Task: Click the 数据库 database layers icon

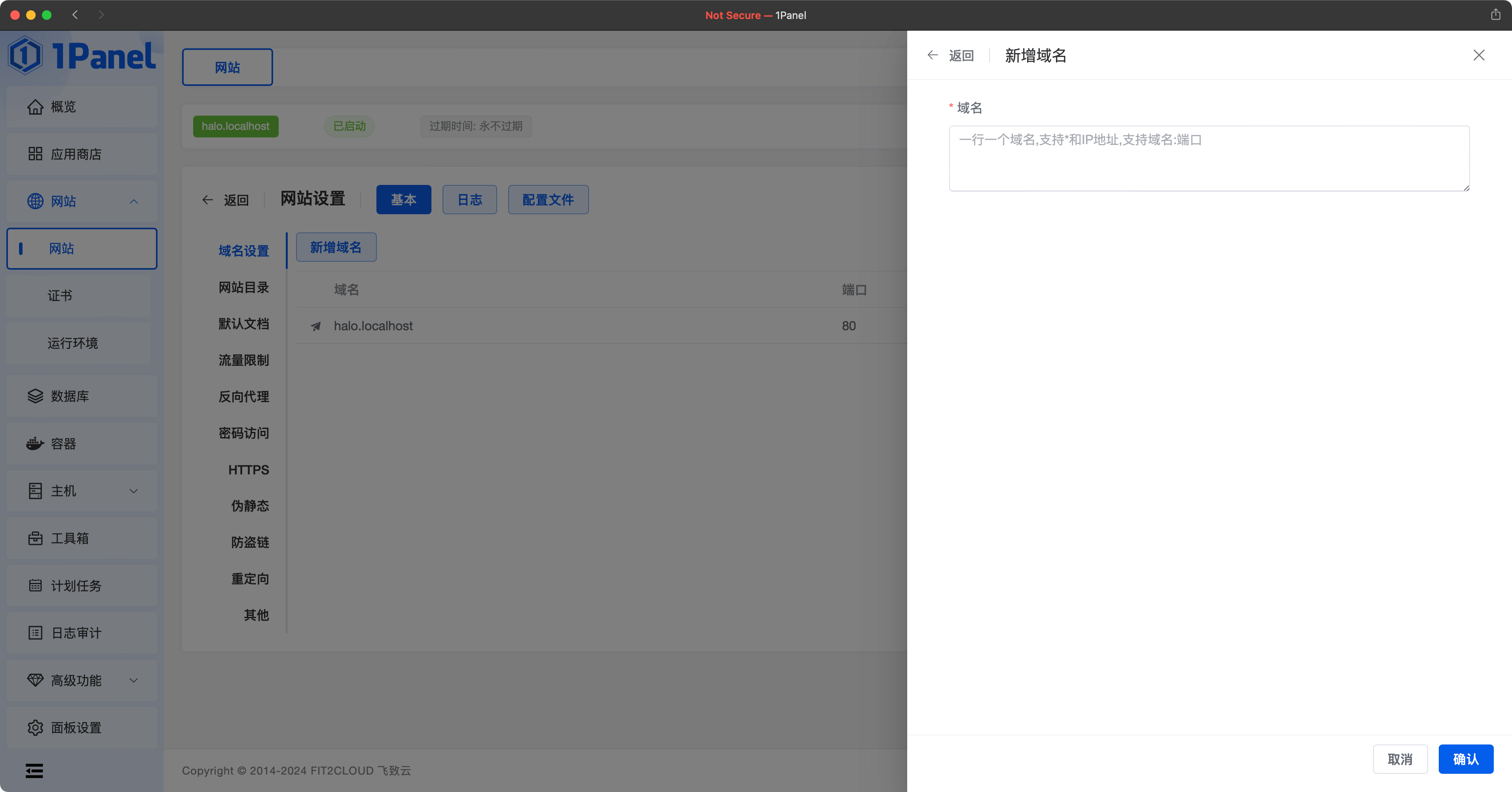Action: click(35, 396)
